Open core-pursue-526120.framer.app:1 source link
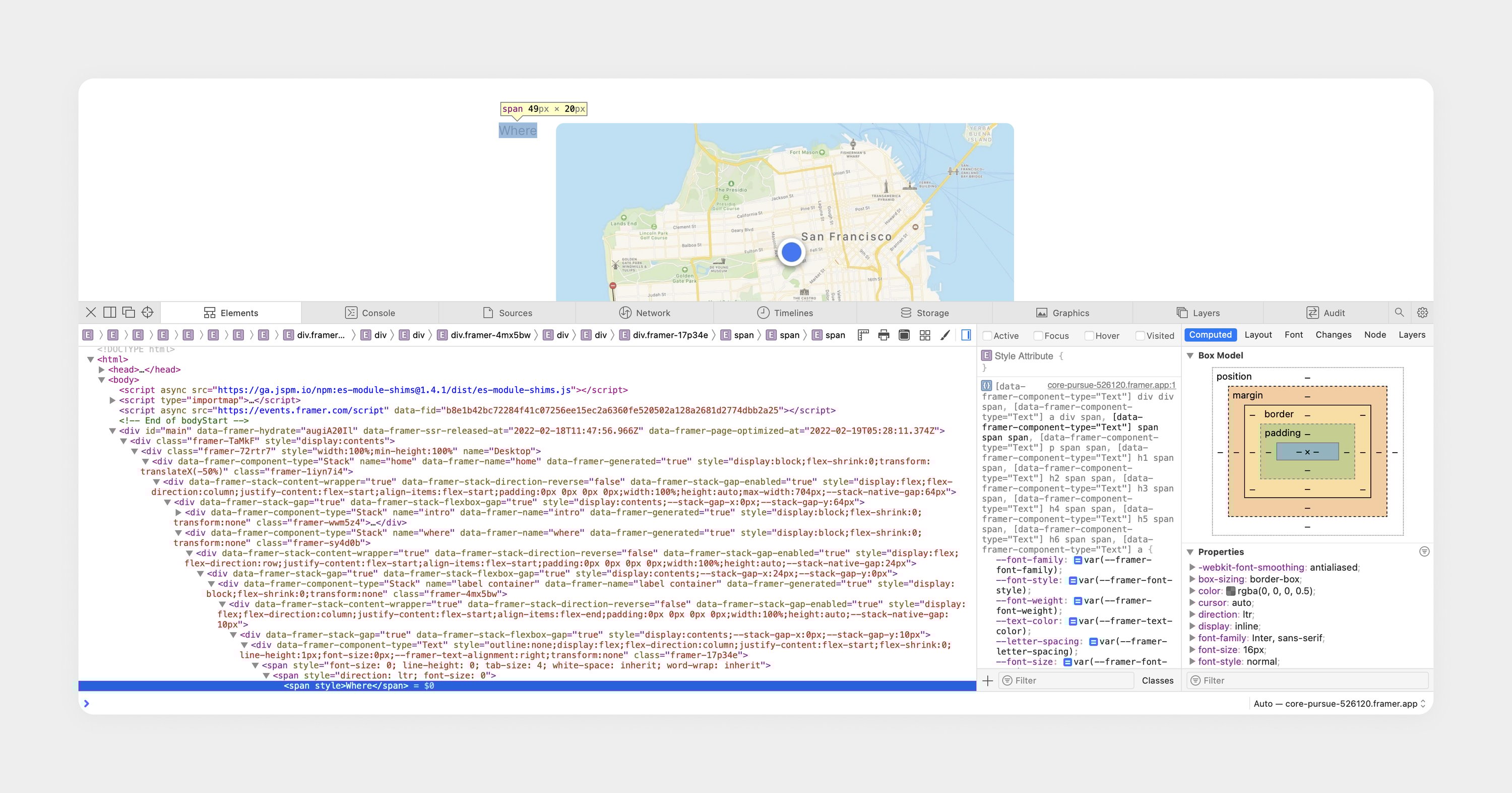1512x793 pixels. [x=1111, y=385]
